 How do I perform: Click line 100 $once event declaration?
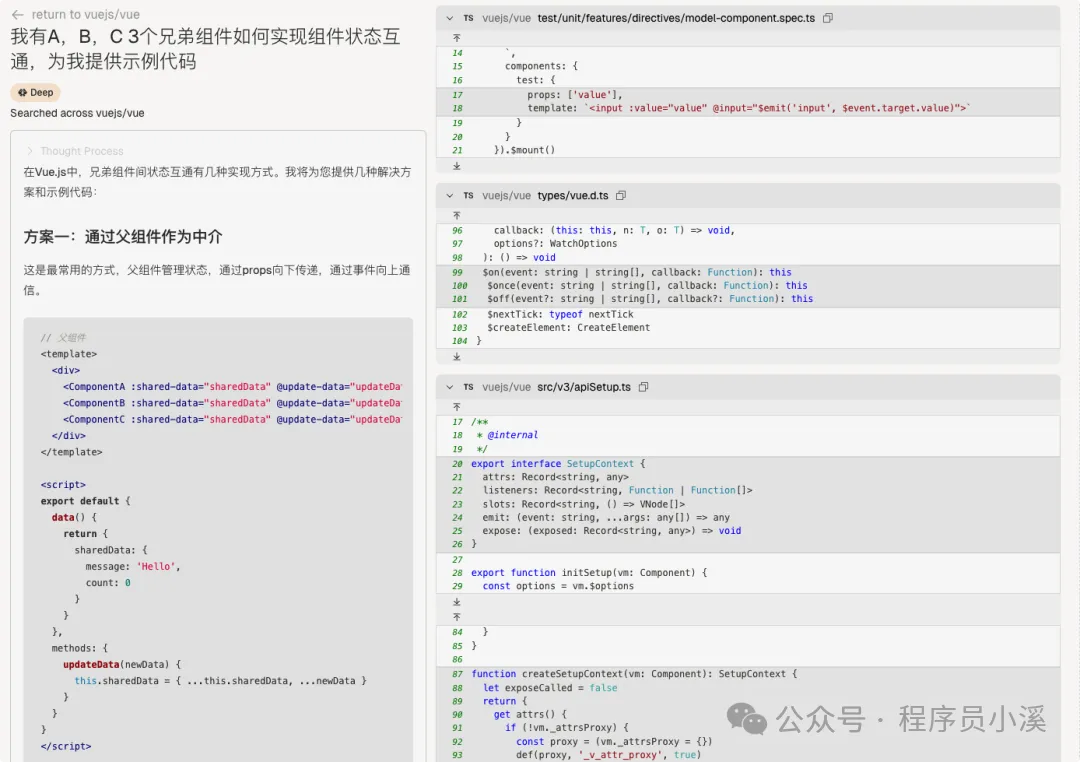click(647, 285)
